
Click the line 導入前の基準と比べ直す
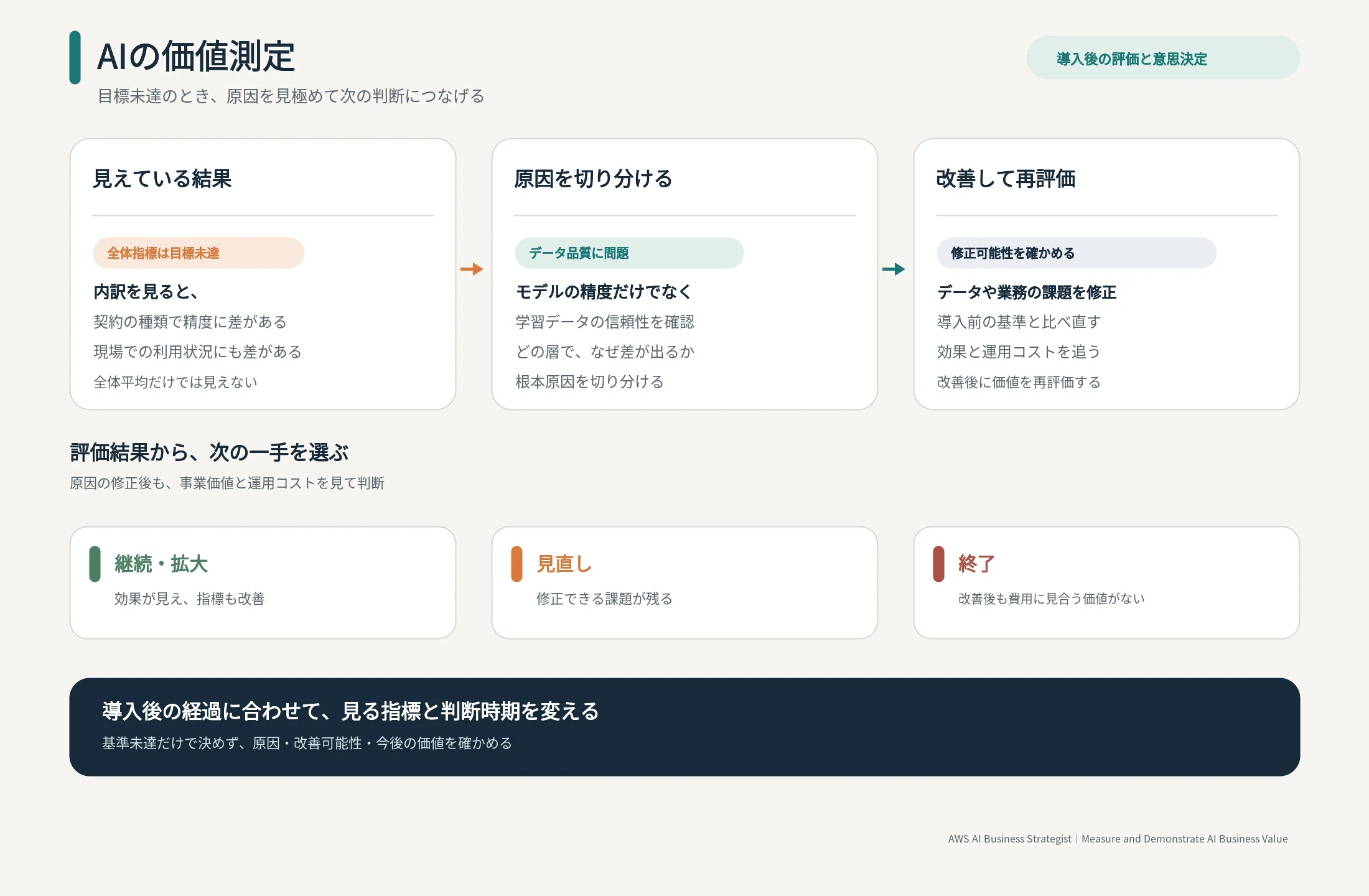point(1019,322)
